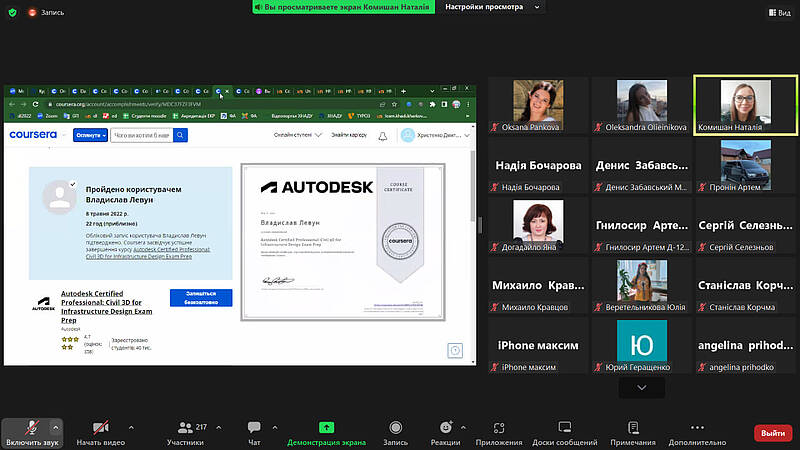
Task: Focus the Coursera search field
Action: coord(141,135)
